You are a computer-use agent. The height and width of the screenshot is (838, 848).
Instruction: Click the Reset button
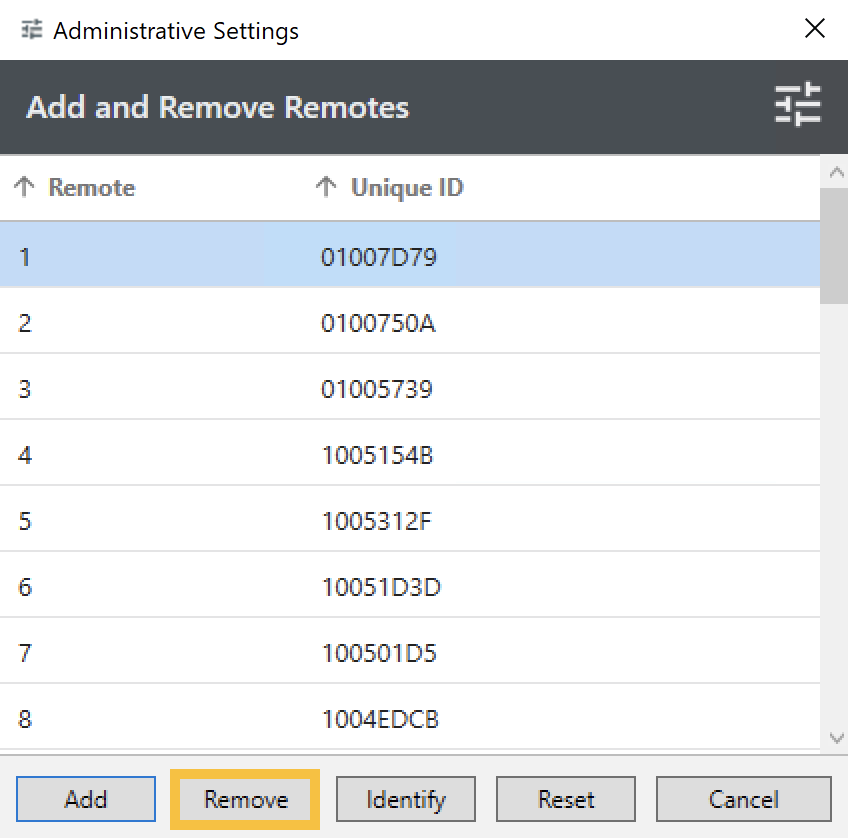tap(566, 800)
